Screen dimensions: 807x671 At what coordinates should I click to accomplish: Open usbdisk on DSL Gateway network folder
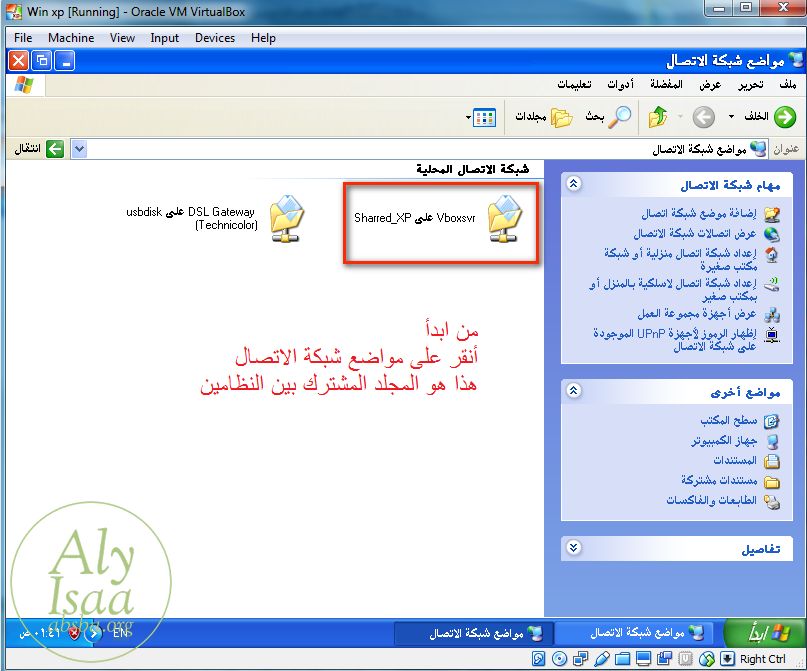pyautogui.click(x=288, y=219)
